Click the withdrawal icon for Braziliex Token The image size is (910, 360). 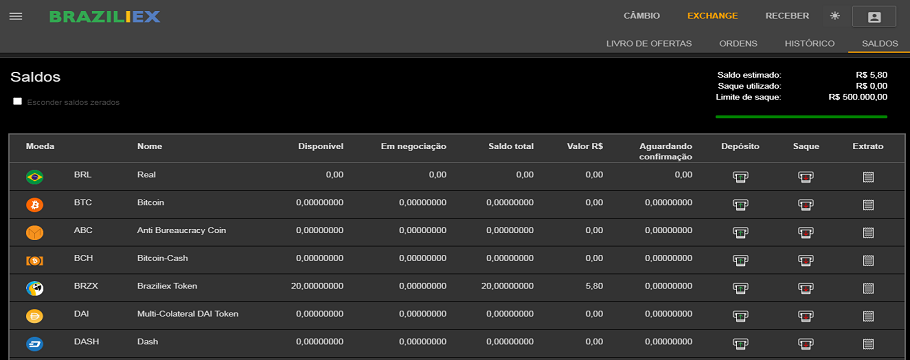806,288
